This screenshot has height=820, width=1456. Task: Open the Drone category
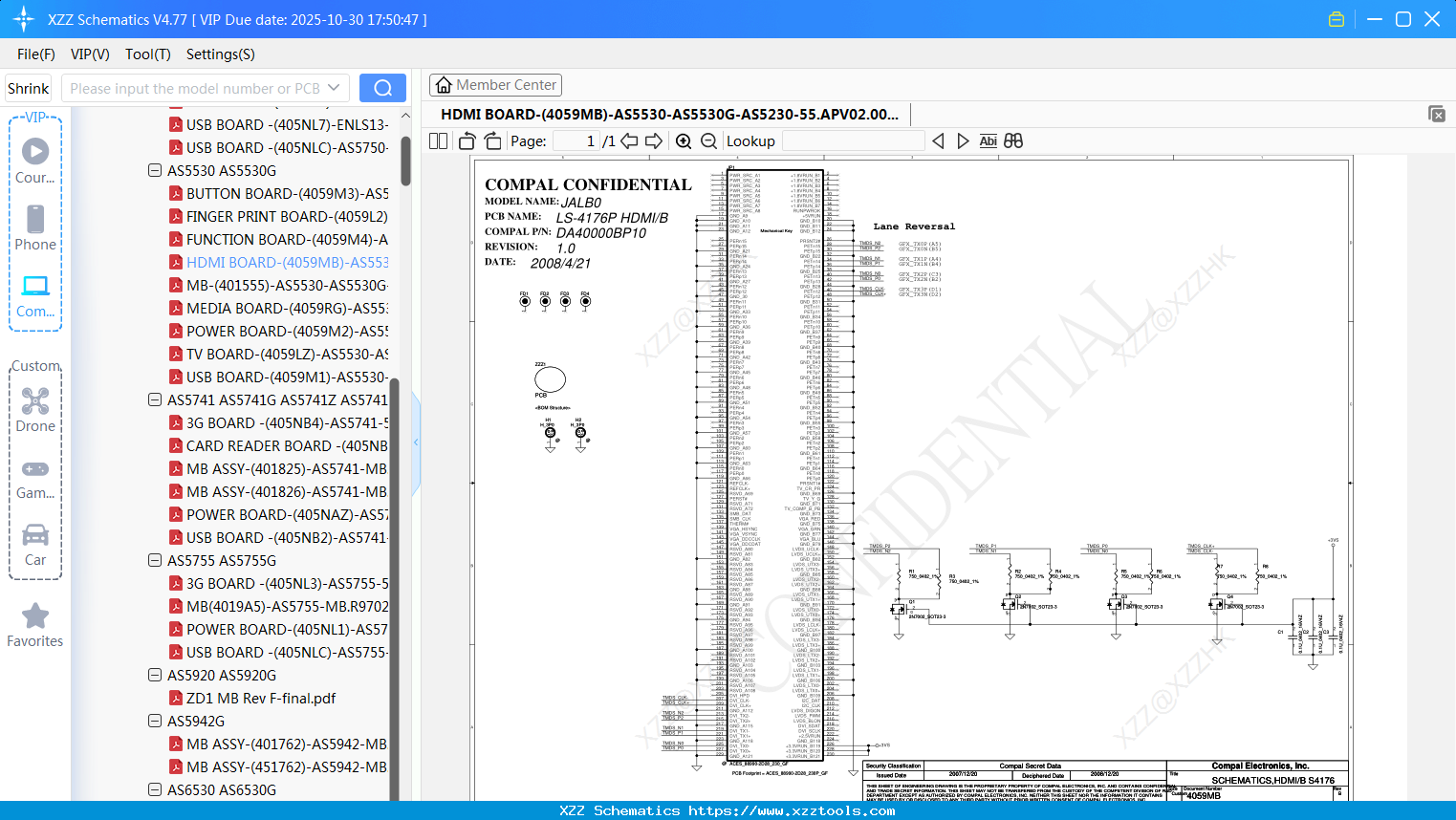pos(35,410)
